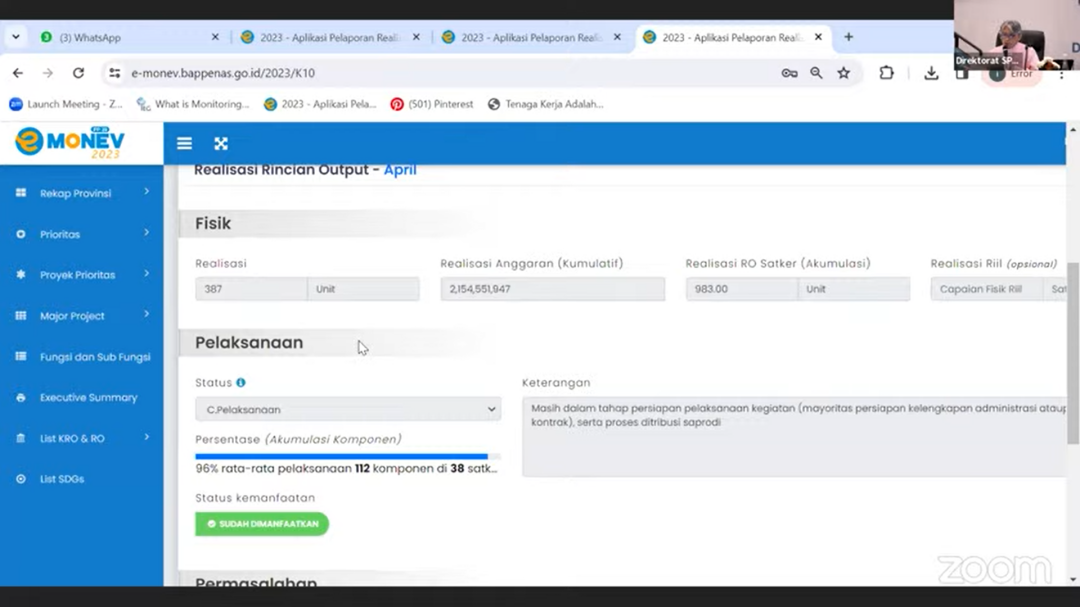Click the Status info icon
Screen dimensions: 1080x607
pos(241,383)
